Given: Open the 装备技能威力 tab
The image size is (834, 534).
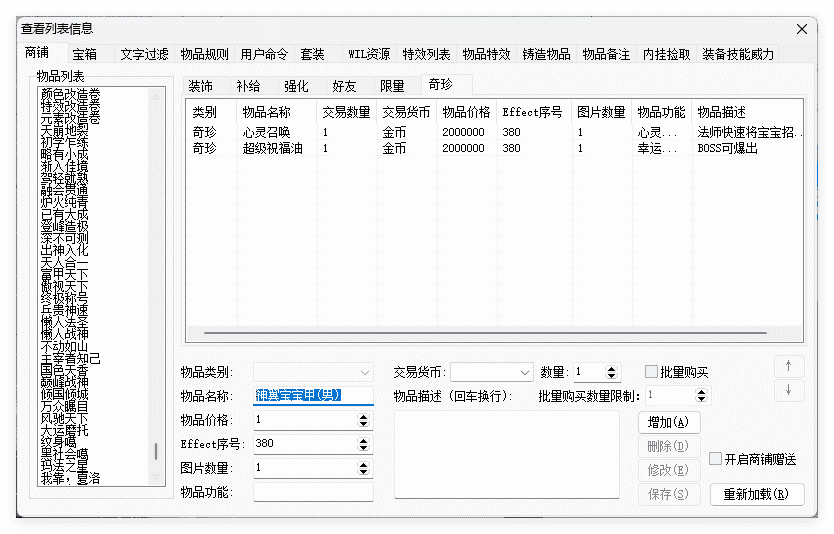Looking at the screenshot, I should 738,54.
